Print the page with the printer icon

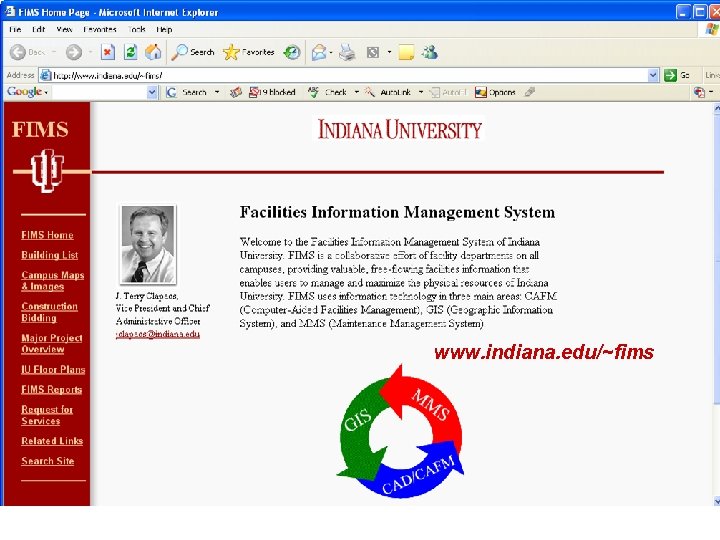coord(347,52)
